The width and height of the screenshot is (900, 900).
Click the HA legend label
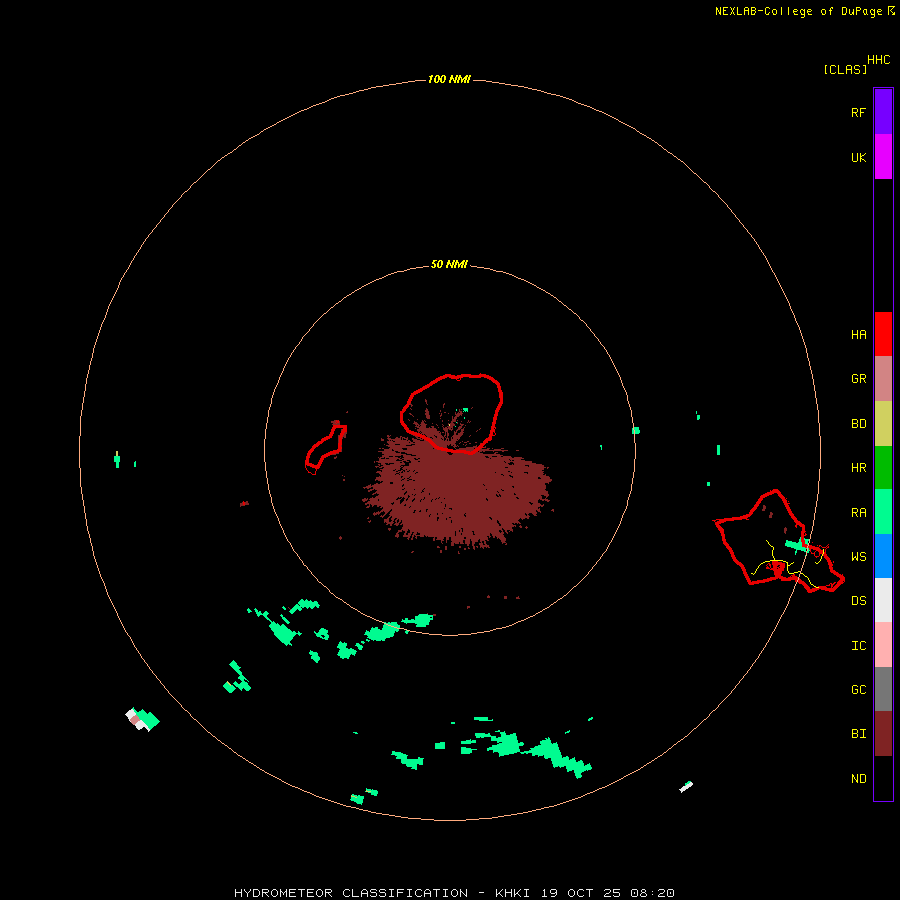pyautogui.click(x=858, y=335)
